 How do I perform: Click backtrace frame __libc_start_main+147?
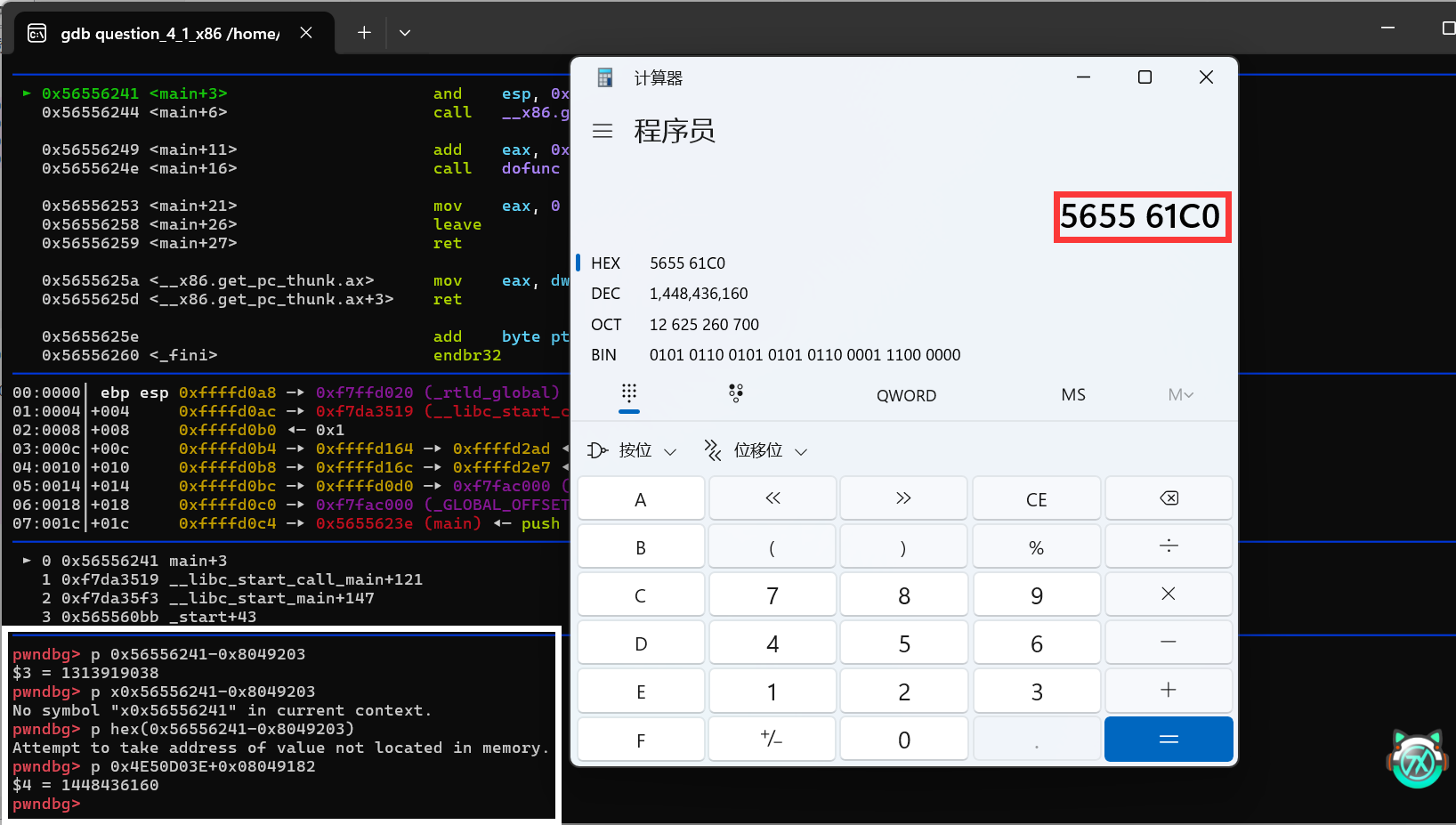(207, 598)
